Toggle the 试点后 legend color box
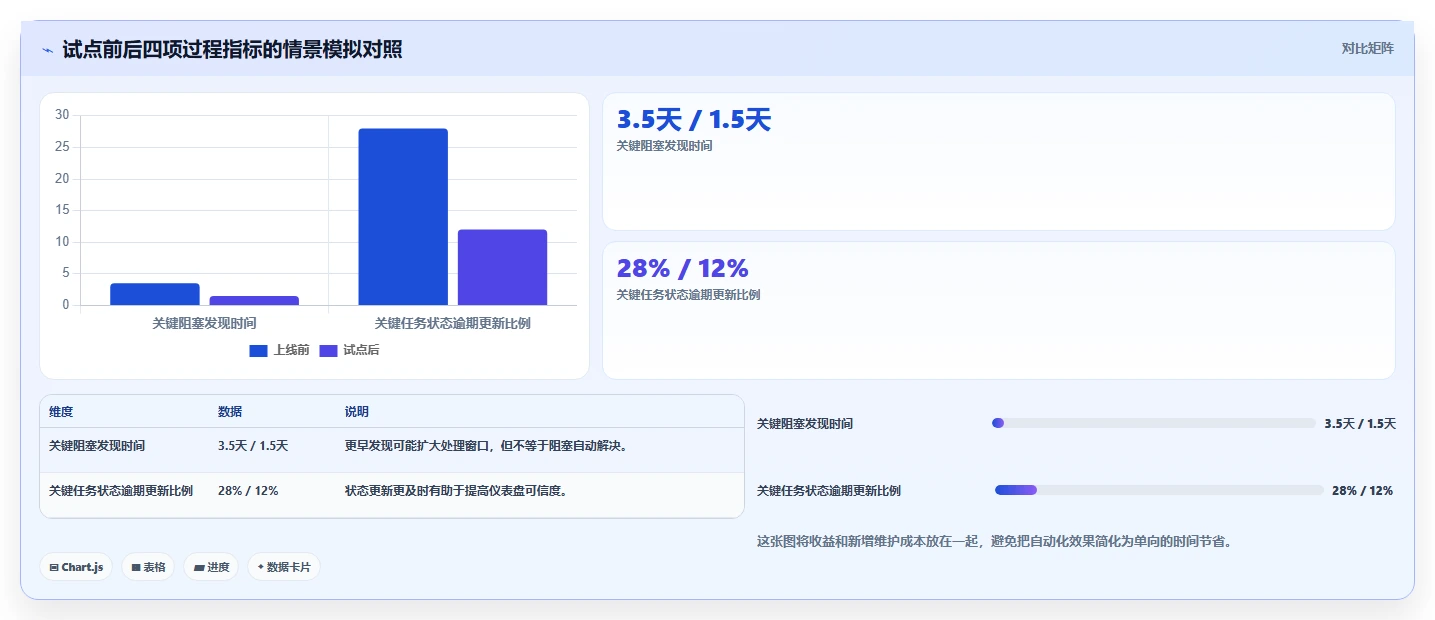The height and width of the screenshot is (620, 1435). [x=329, y=350]
